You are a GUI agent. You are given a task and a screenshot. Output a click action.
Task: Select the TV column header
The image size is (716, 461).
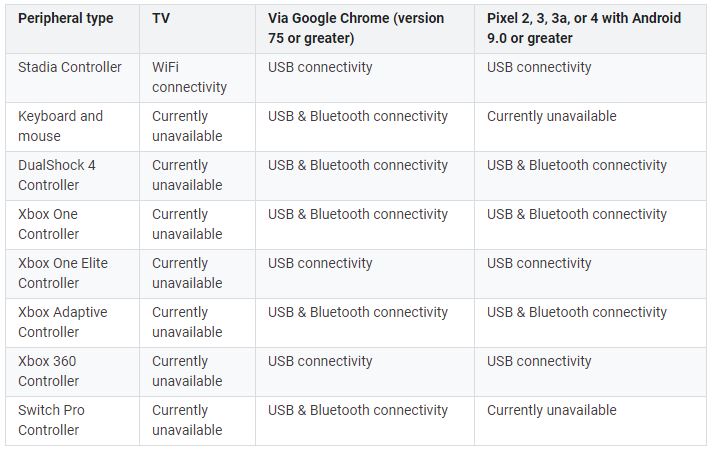pos(161,18)
